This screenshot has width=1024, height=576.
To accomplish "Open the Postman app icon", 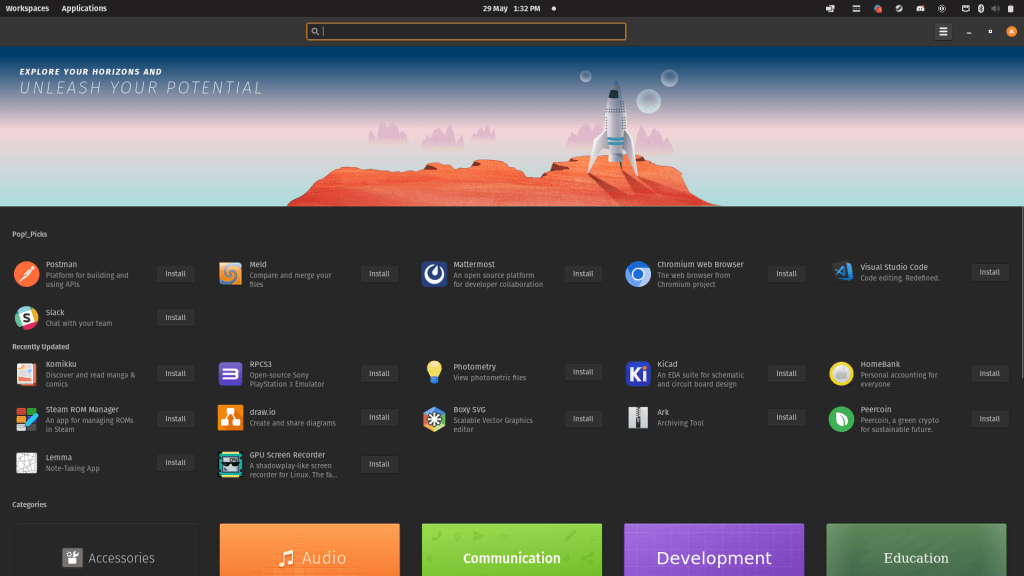I will (x=27, y=274).
